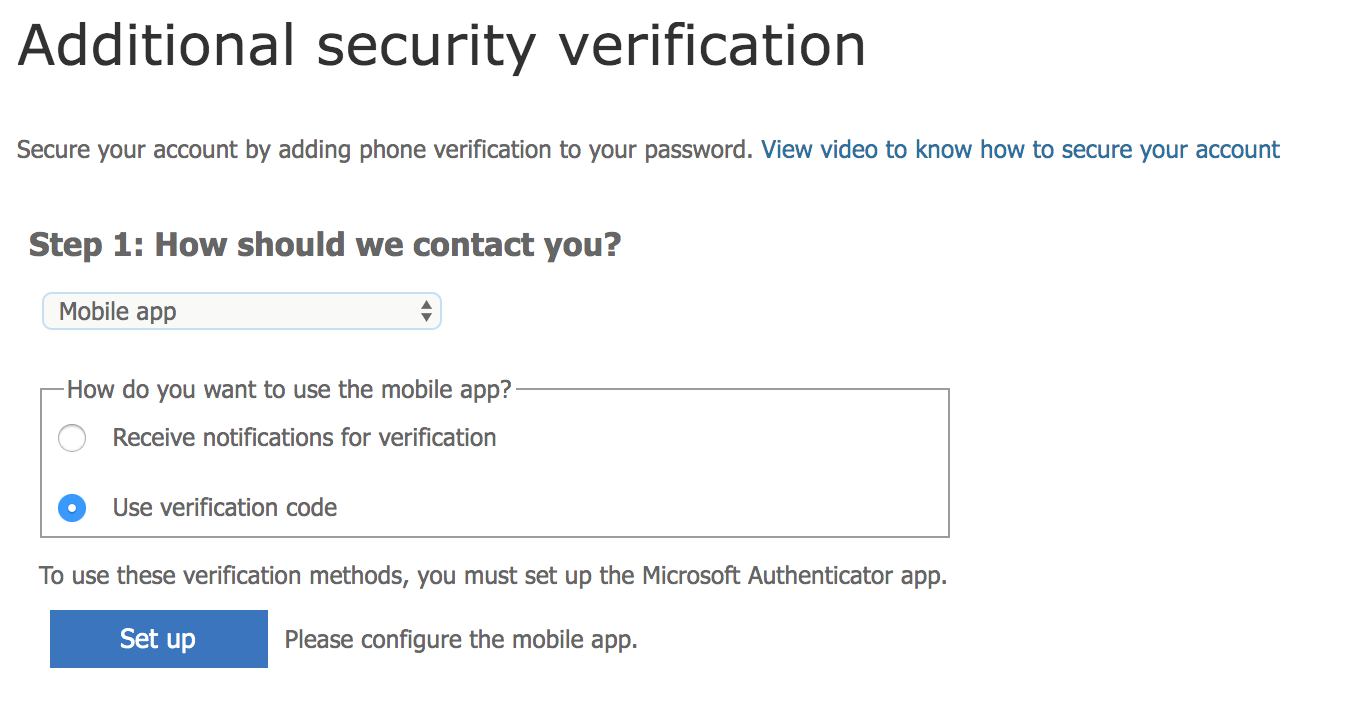Open the View video to secure your account link

tap(1020, 150)
